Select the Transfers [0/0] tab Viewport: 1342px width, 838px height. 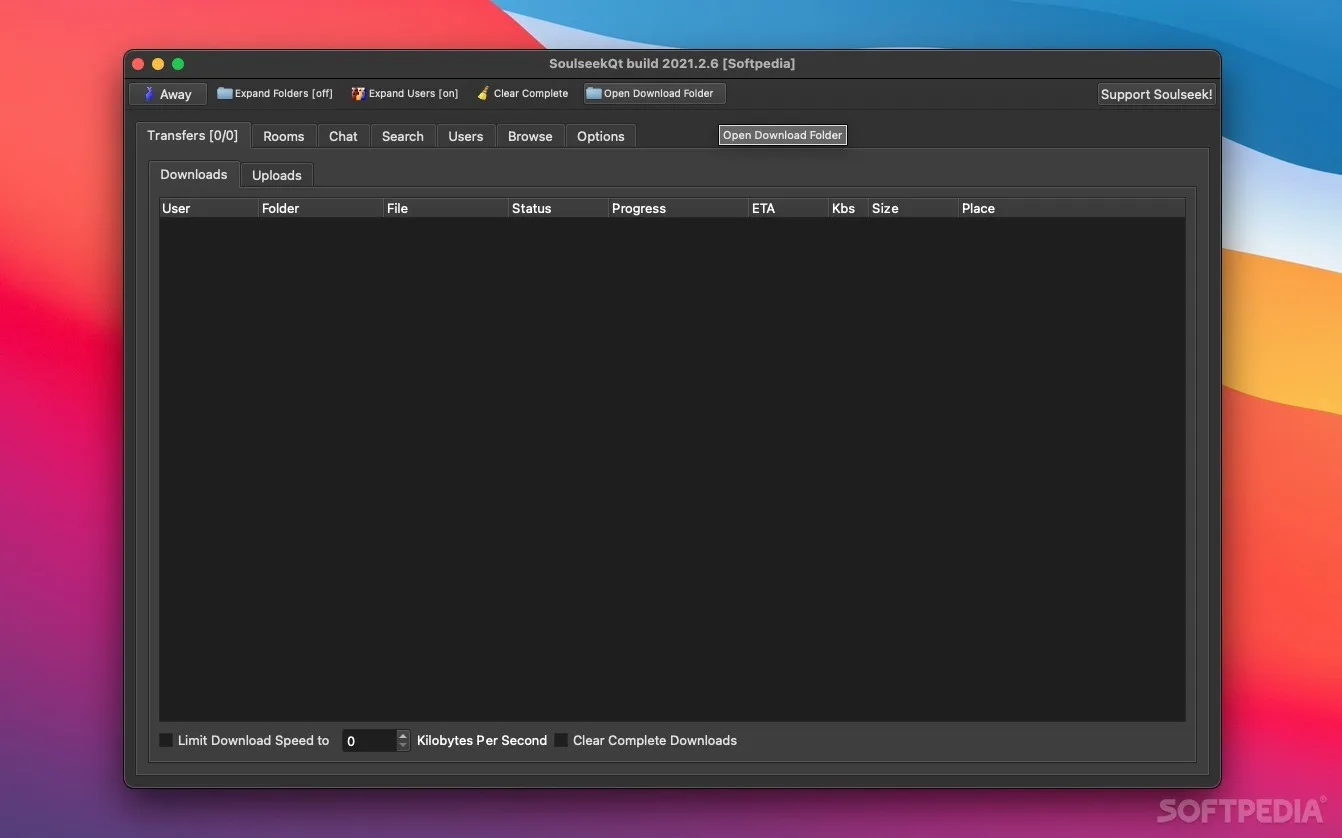click(193, 135)
